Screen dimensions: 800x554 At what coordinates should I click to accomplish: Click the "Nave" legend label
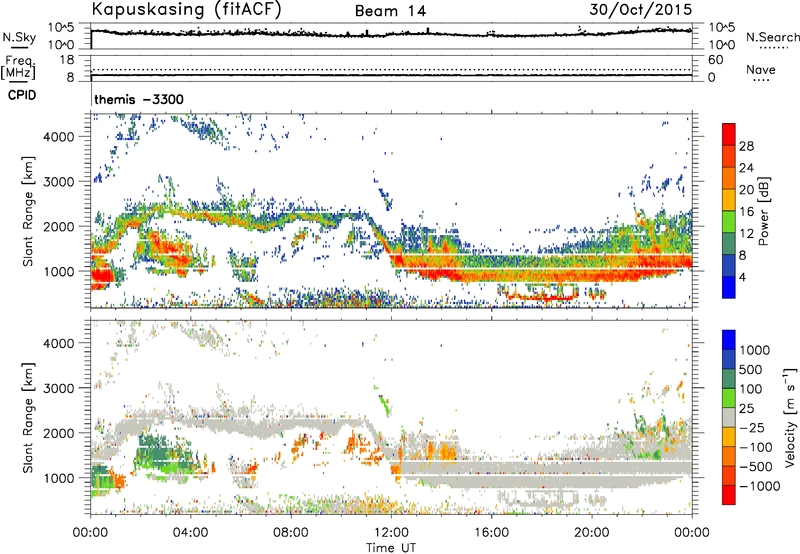(761, 69)
